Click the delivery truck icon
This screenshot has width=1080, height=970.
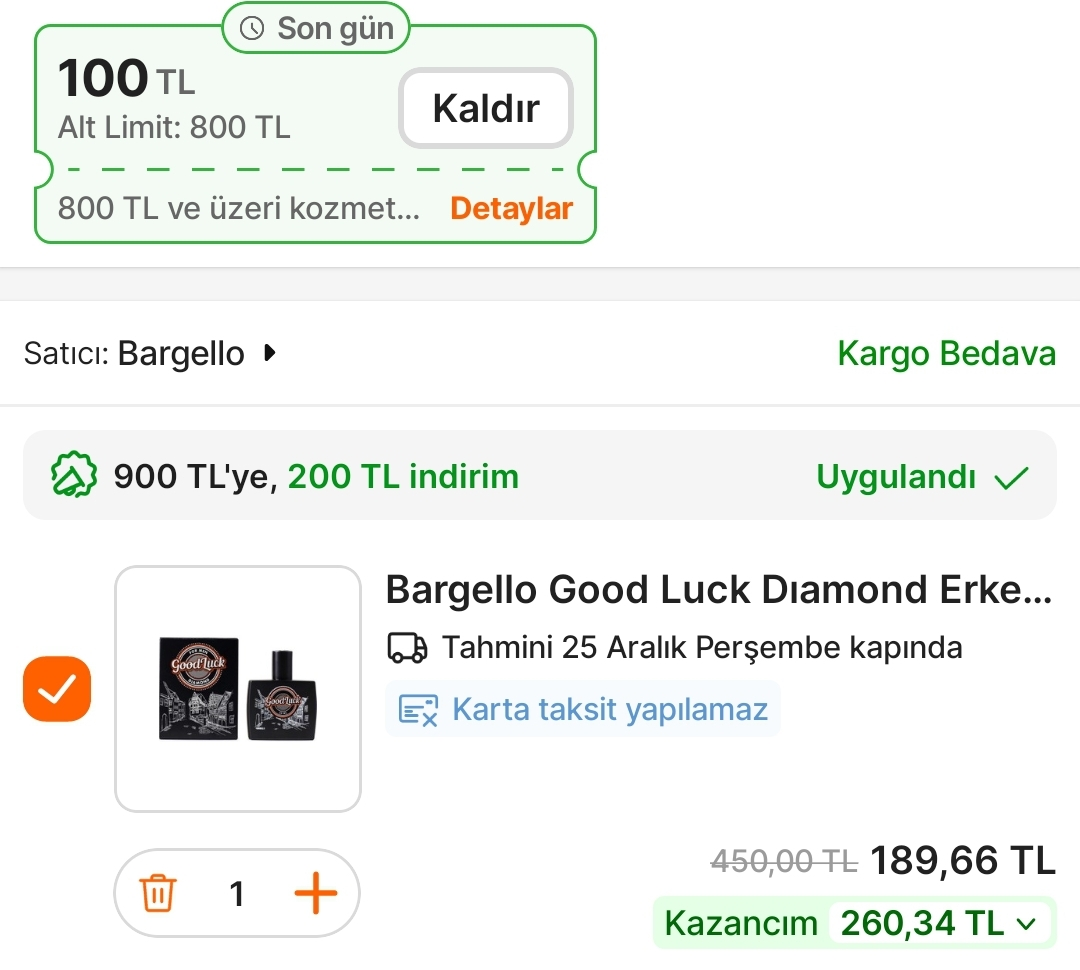[407, 648]
